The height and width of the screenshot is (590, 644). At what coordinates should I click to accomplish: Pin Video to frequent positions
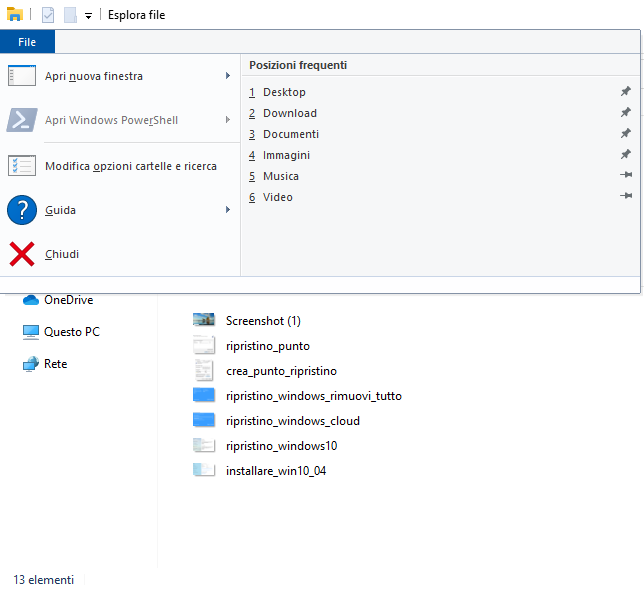626,197
